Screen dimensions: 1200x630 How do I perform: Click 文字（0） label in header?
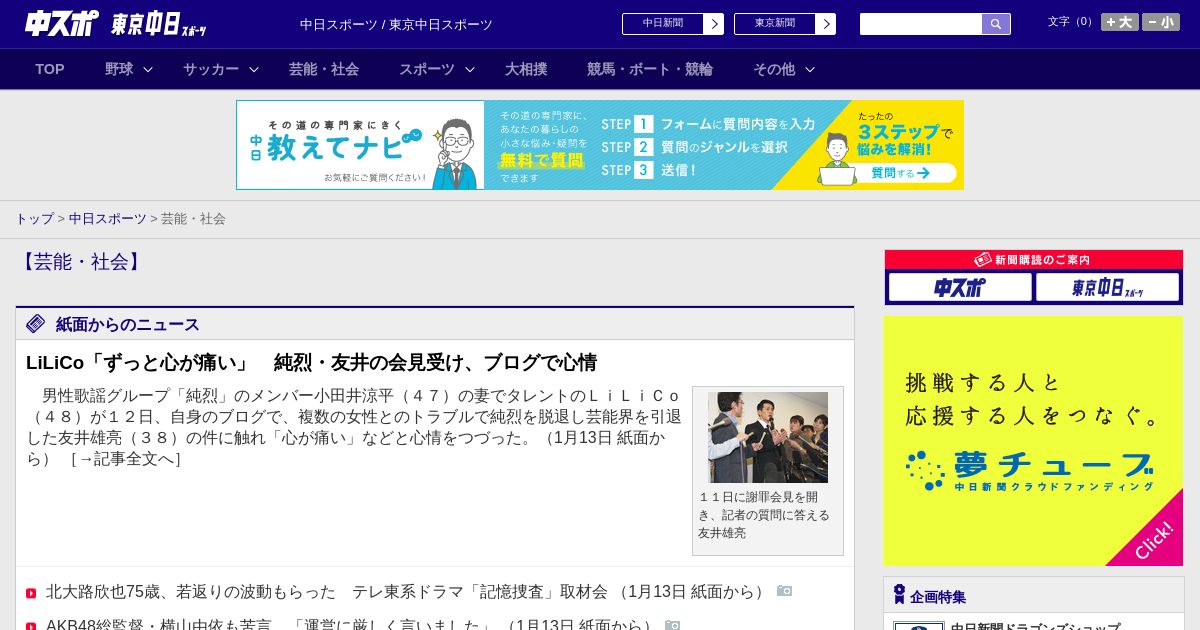1071,22
